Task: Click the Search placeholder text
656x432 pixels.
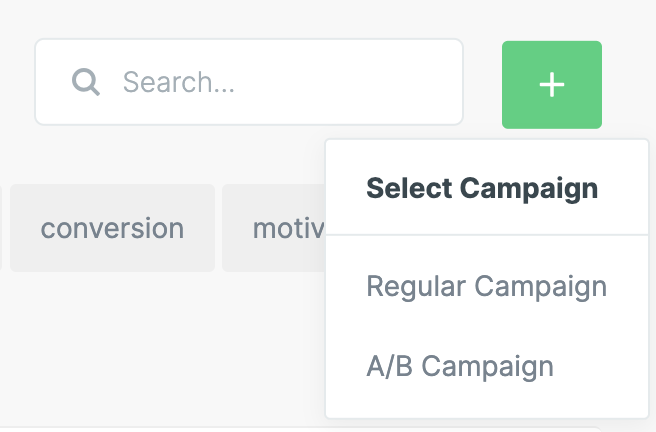Action: 179,82
